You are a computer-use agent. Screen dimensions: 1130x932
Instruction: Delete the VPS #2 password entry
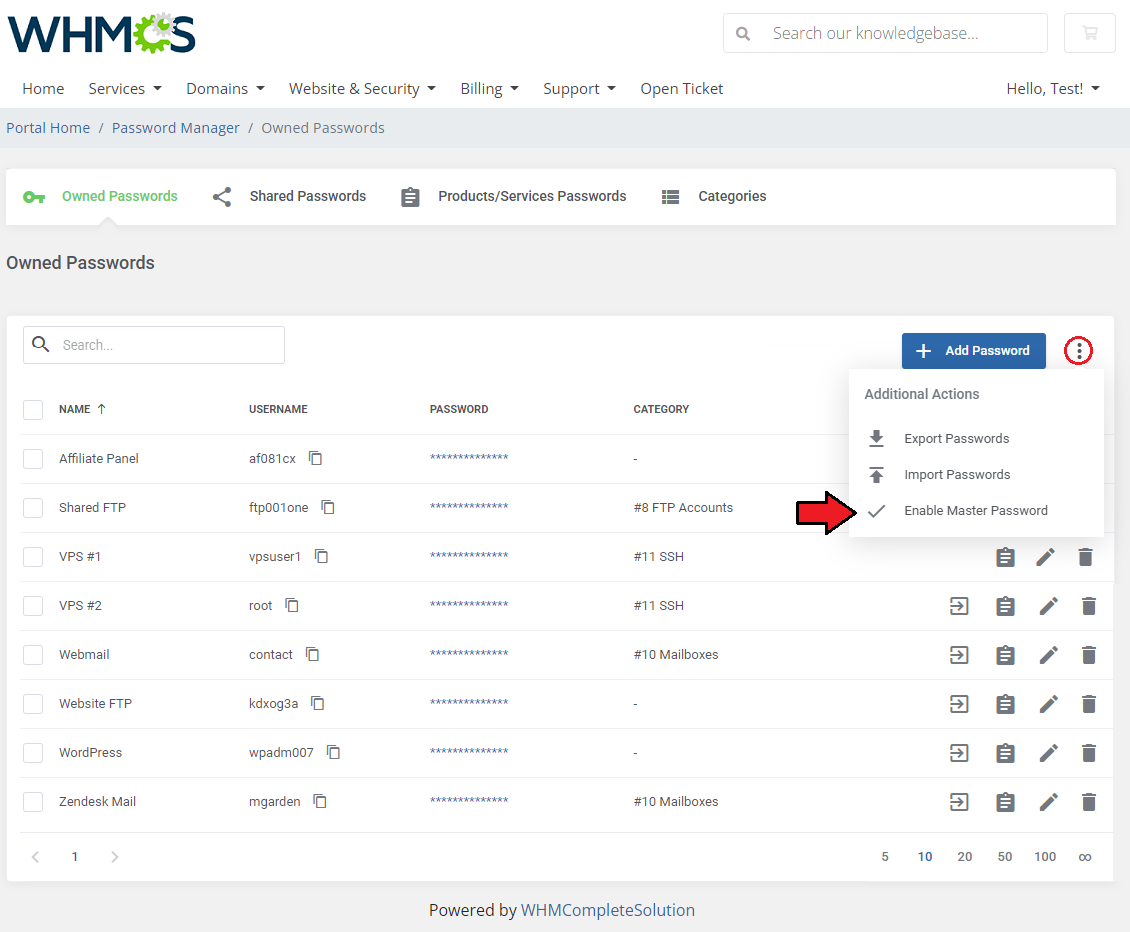click(x=1089, y=606)
